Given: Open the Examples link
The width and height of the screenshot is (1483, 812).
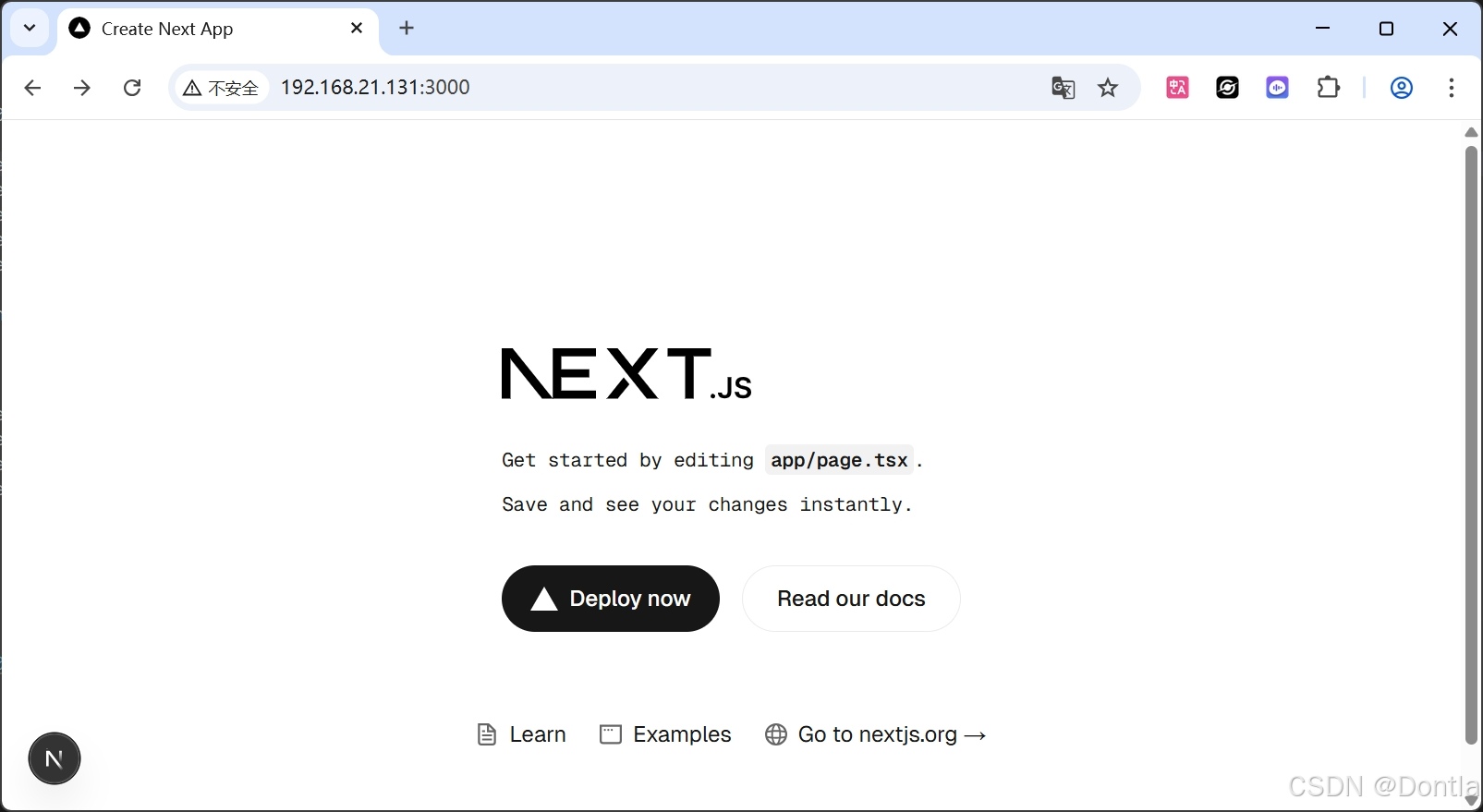Looking at the screenshot, I should [x=665, y=734].
